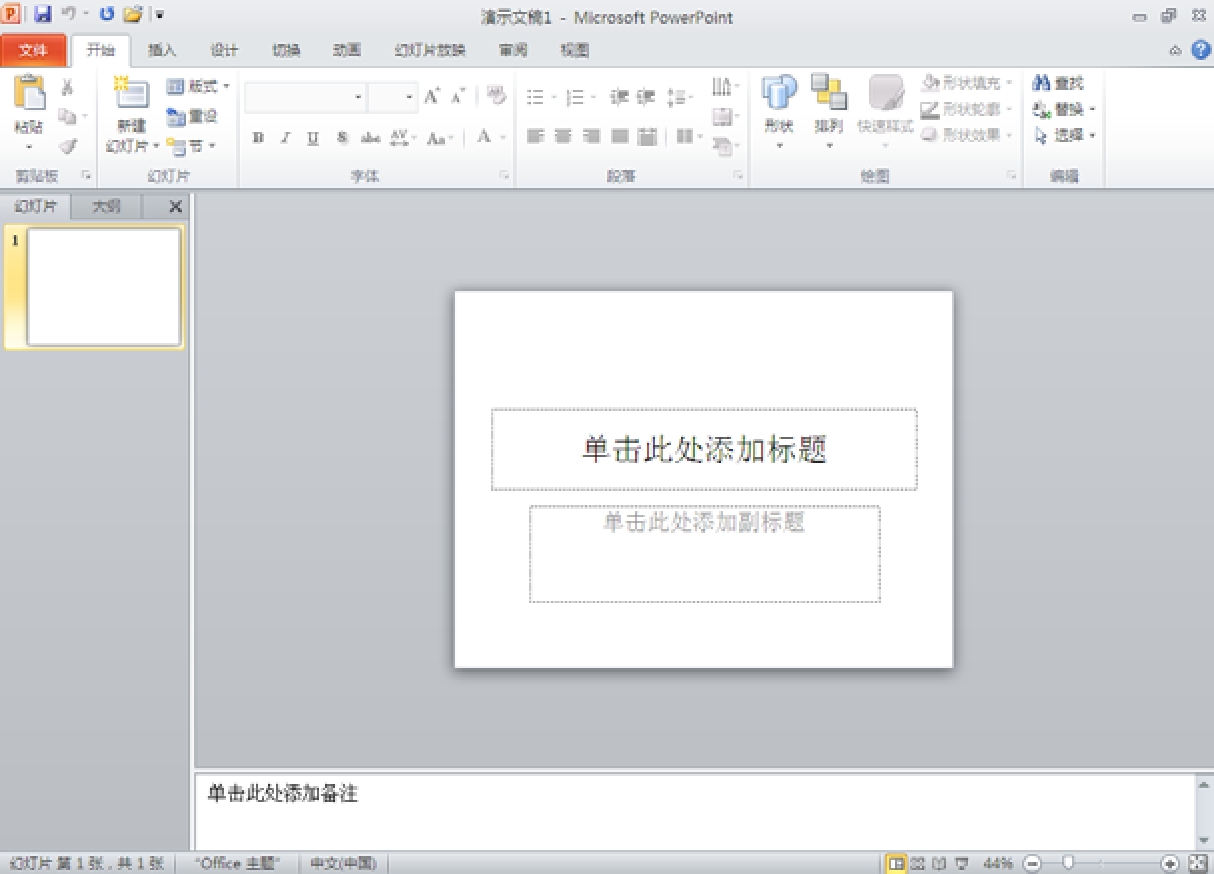Open the Layout (版式) dropdown
Screen dimensions: 1214x874
[x=198, y=87]
